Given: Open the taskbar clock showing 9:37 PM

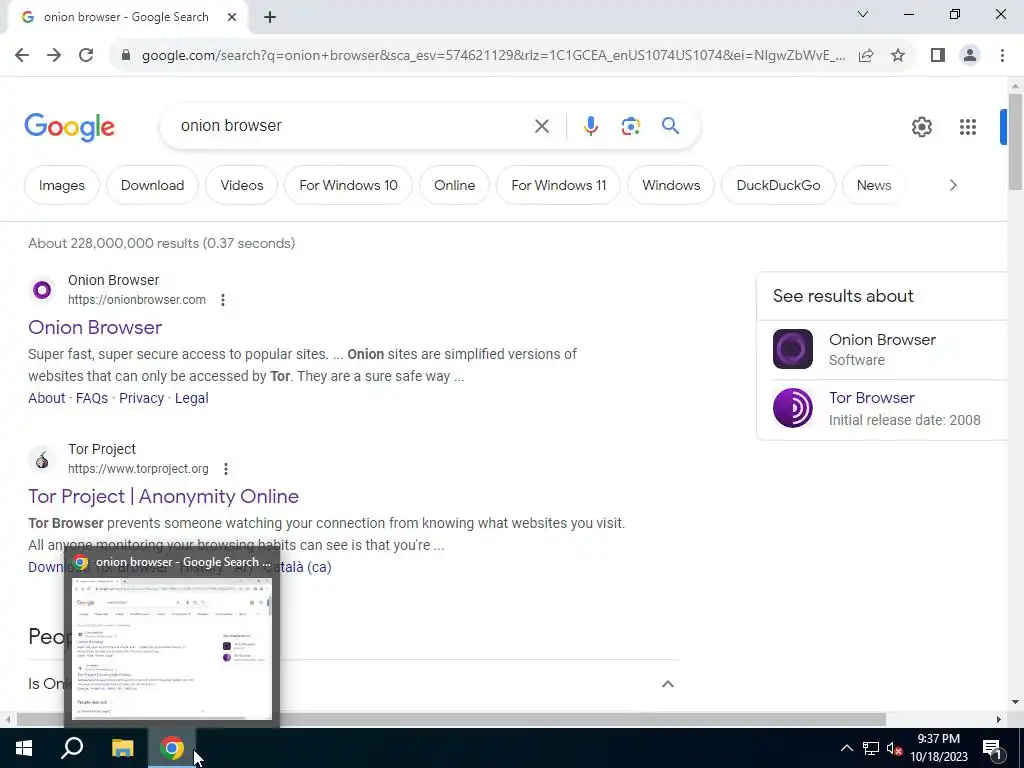Looking at the screenshot, I should point(938,748).
